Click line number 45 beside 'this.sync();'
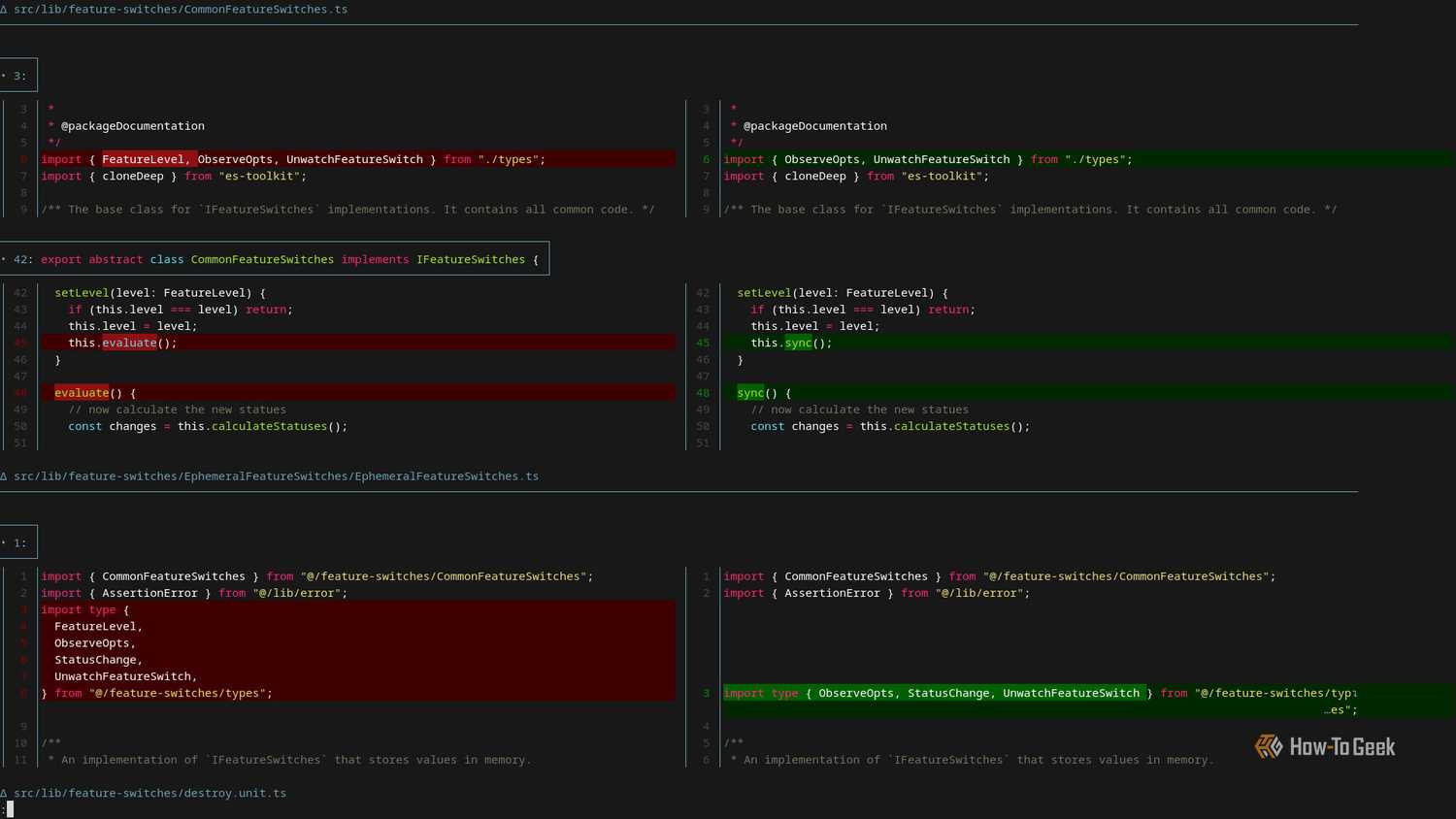1456x819 pixels. click(703, 343)
